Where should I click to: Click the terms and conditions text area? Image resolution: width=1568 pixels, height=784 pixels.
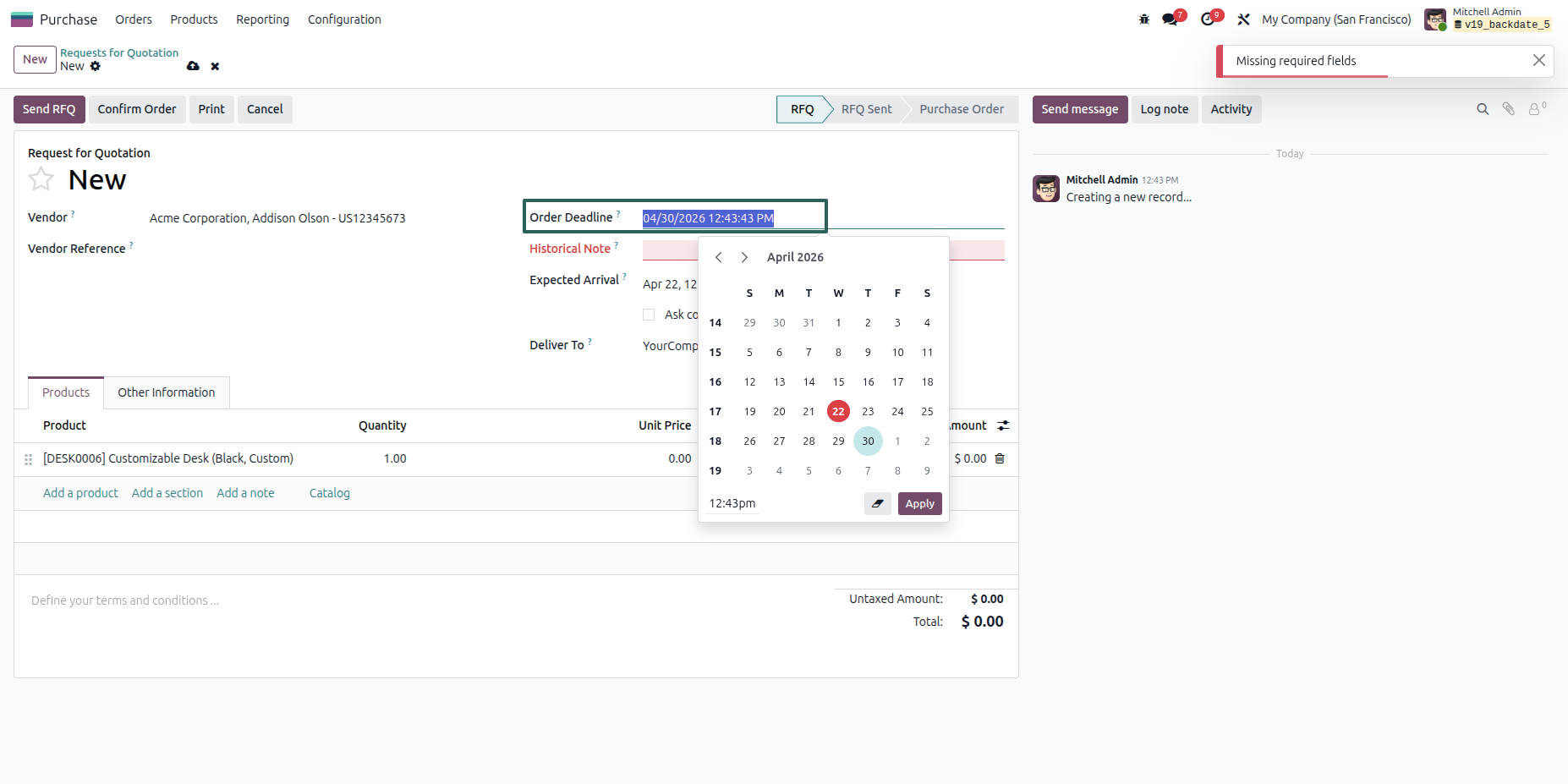tap(423, 600)
